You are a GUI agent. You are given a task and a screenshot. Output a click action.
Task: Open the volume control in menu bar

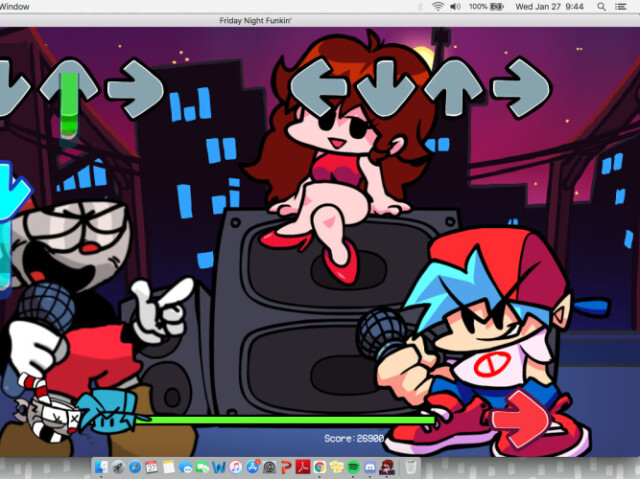pyautogui.click(x=457, y=6)
